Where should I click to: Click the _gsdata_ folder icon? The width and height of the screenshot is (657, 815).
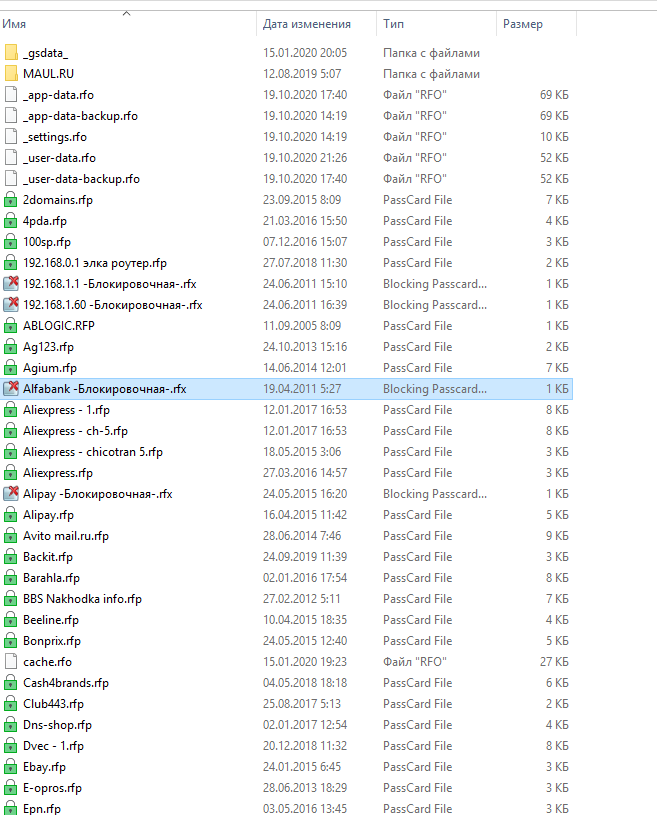11,53
